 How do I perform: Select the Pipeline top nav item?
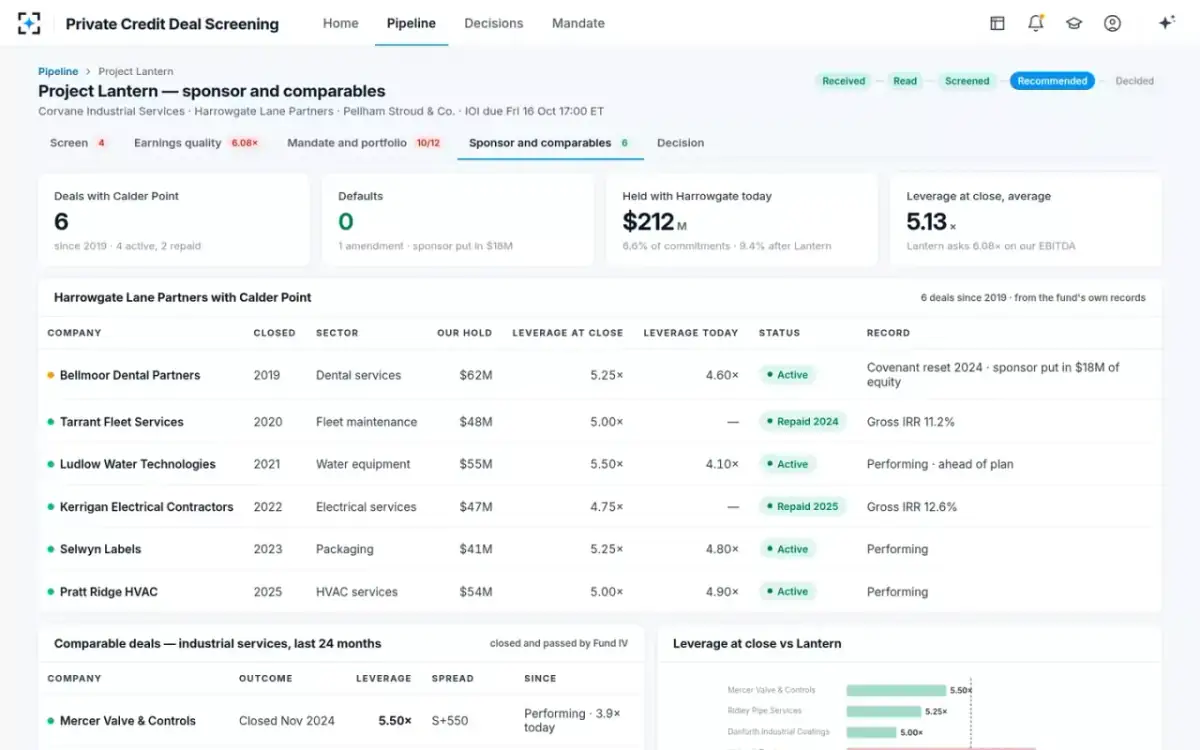pyautogui.click(x=411, y=23)
